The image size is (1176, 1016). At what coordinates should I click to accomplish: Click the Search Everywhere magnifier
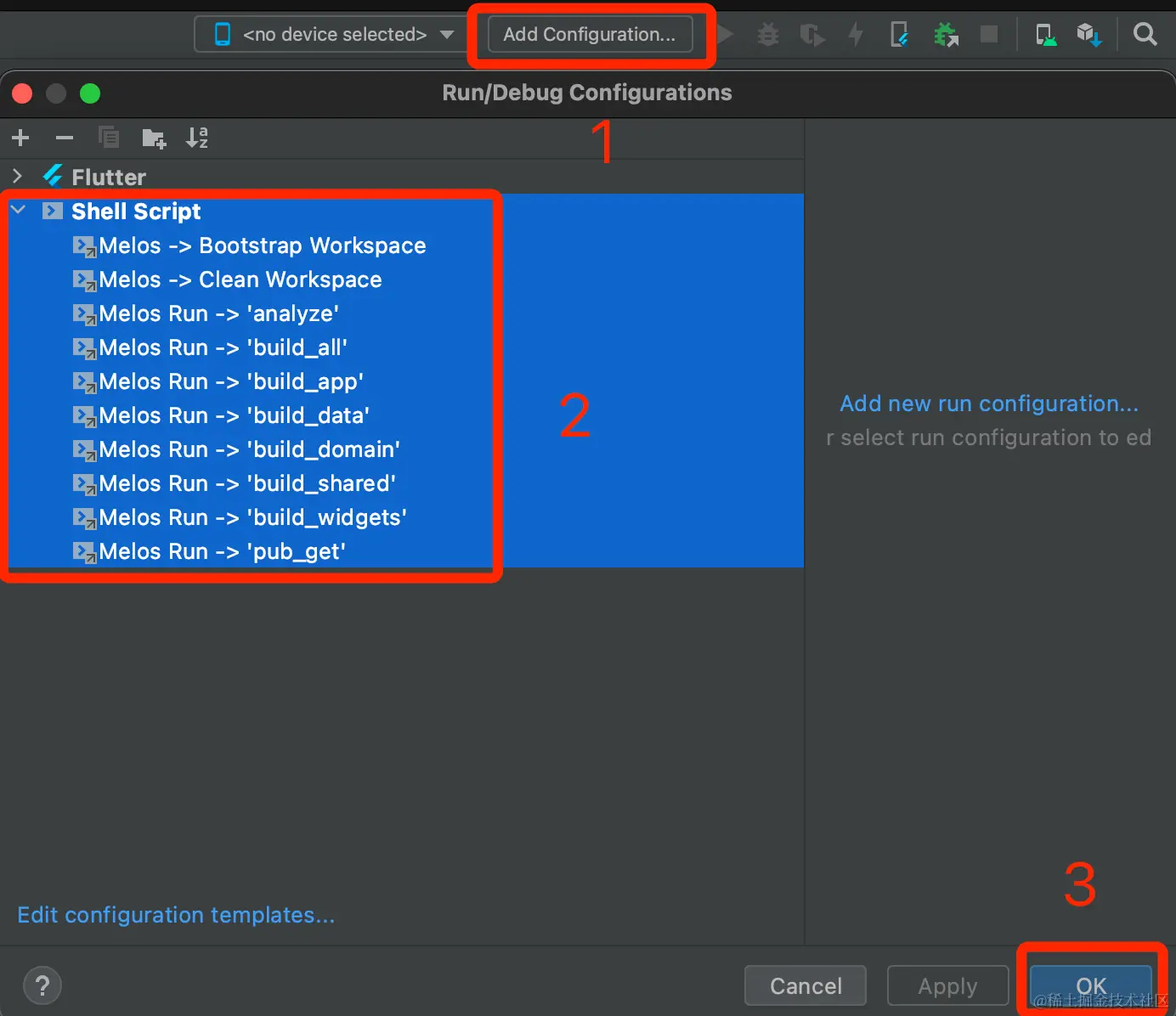[x=1145, y=35]
